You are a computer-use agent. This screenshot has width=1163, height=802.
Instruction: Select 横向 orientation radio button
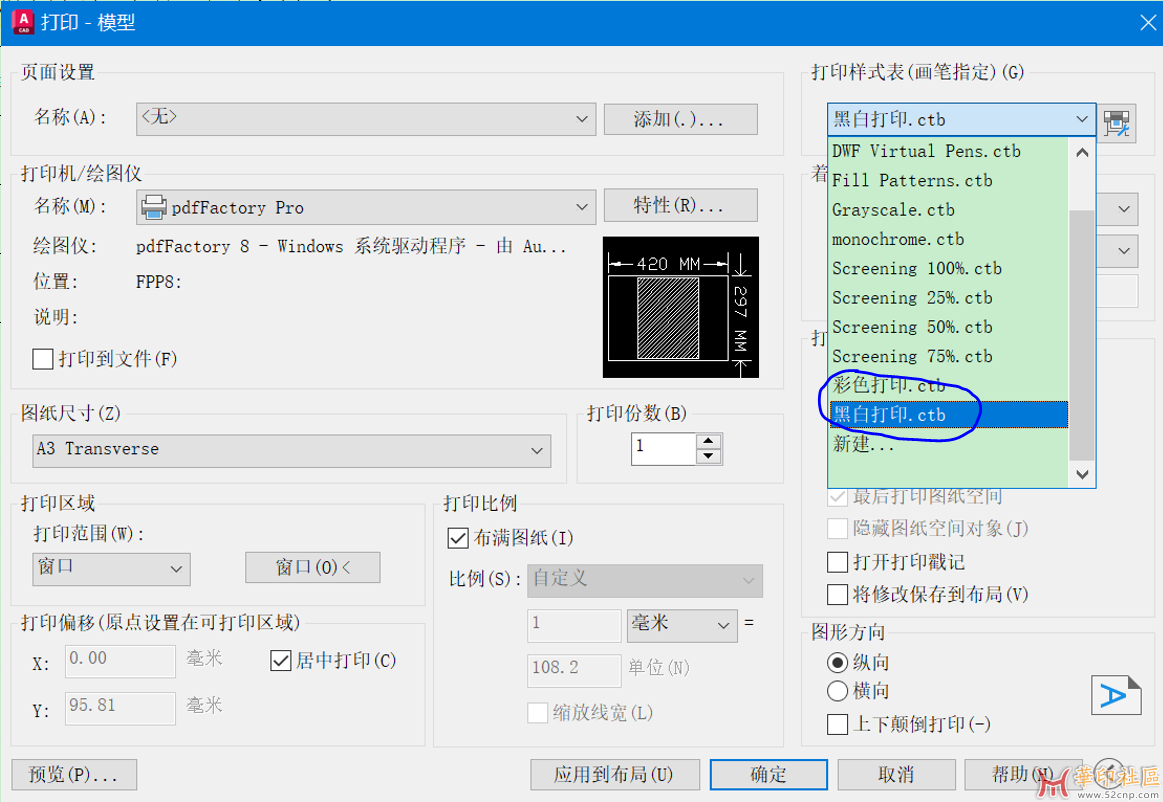click(837, 691)
